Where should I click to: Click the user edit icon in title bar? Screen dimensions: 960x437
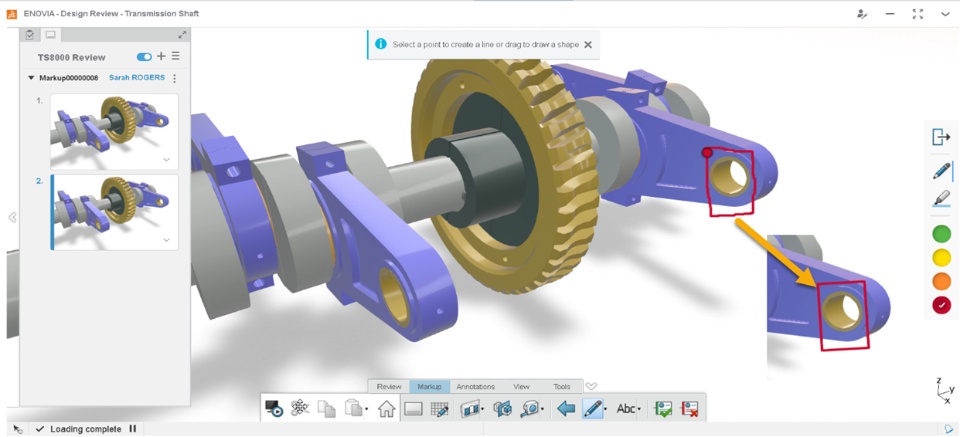(x=863, y=13)
